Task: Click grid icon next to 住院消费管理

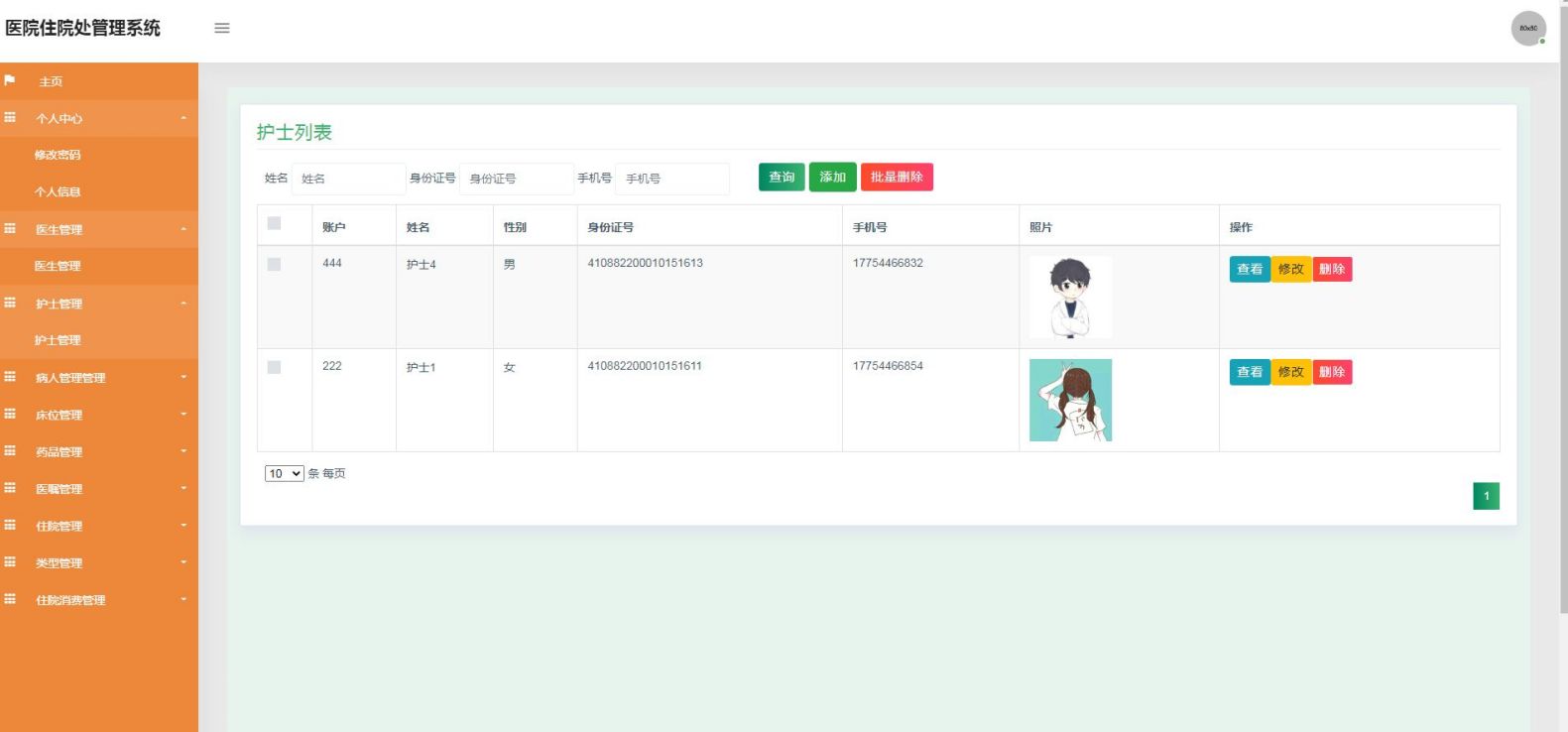Action: [10, 599]
